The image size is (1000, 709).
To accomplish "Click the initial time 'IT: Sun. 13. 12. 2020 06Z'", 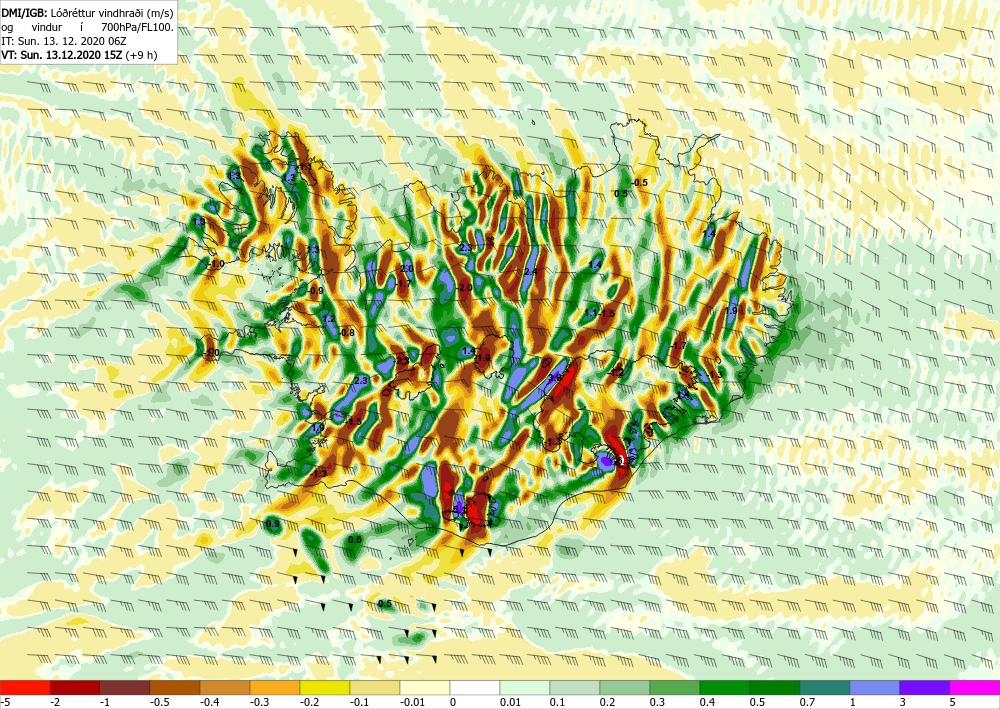I will 64,41.
